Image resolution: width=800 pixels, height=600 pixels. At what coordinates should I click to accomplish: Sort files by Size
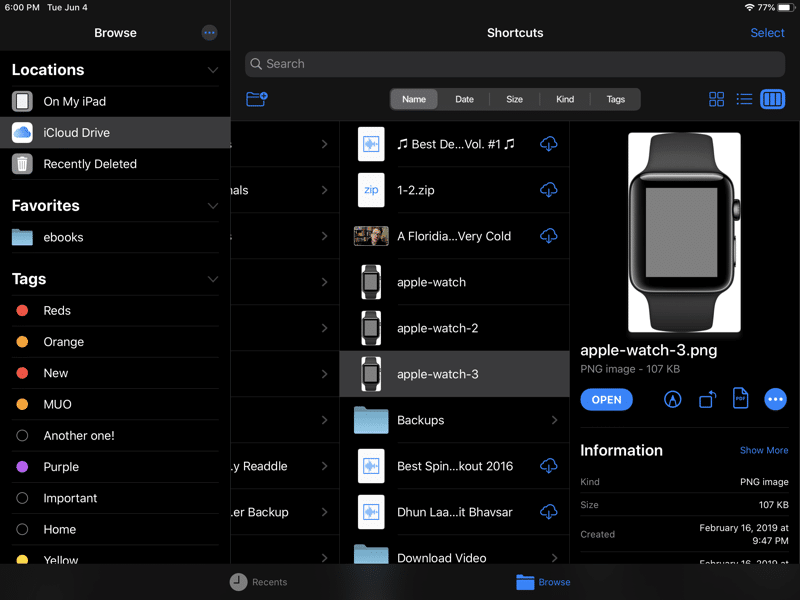point(514,99)
